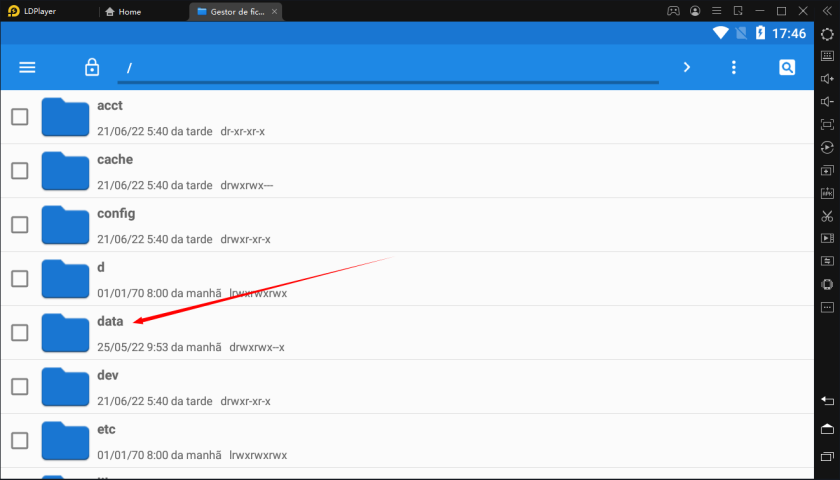The width and height of the screenshot is (840, 480).
Task: Open LDPlayer settings hexagon icon
Action: pos(827,34)
